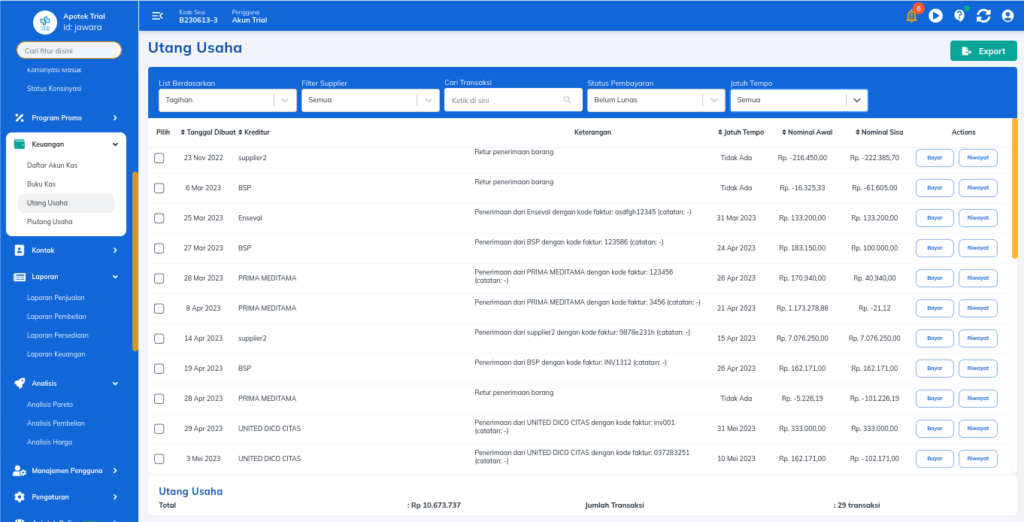Open the user profile icon
1024x522 pixels.
coord(1007,16)
